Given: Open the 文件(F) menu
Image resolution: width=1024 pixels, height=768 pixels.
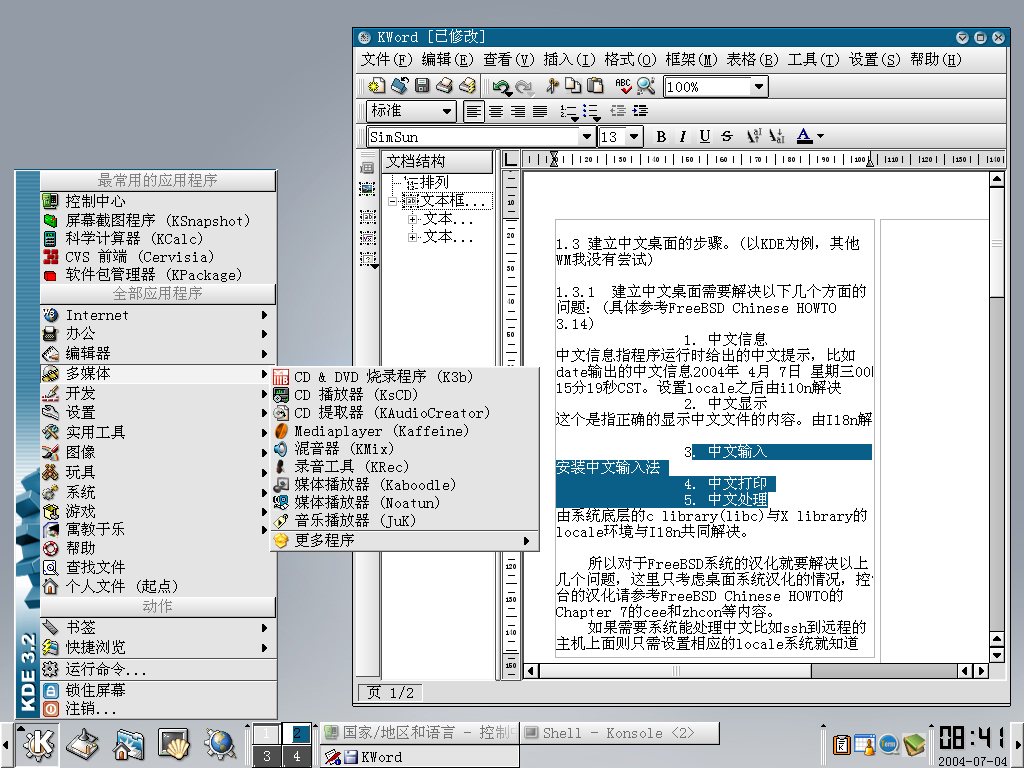Looking at the screenshot, I should tap(387, 59).
